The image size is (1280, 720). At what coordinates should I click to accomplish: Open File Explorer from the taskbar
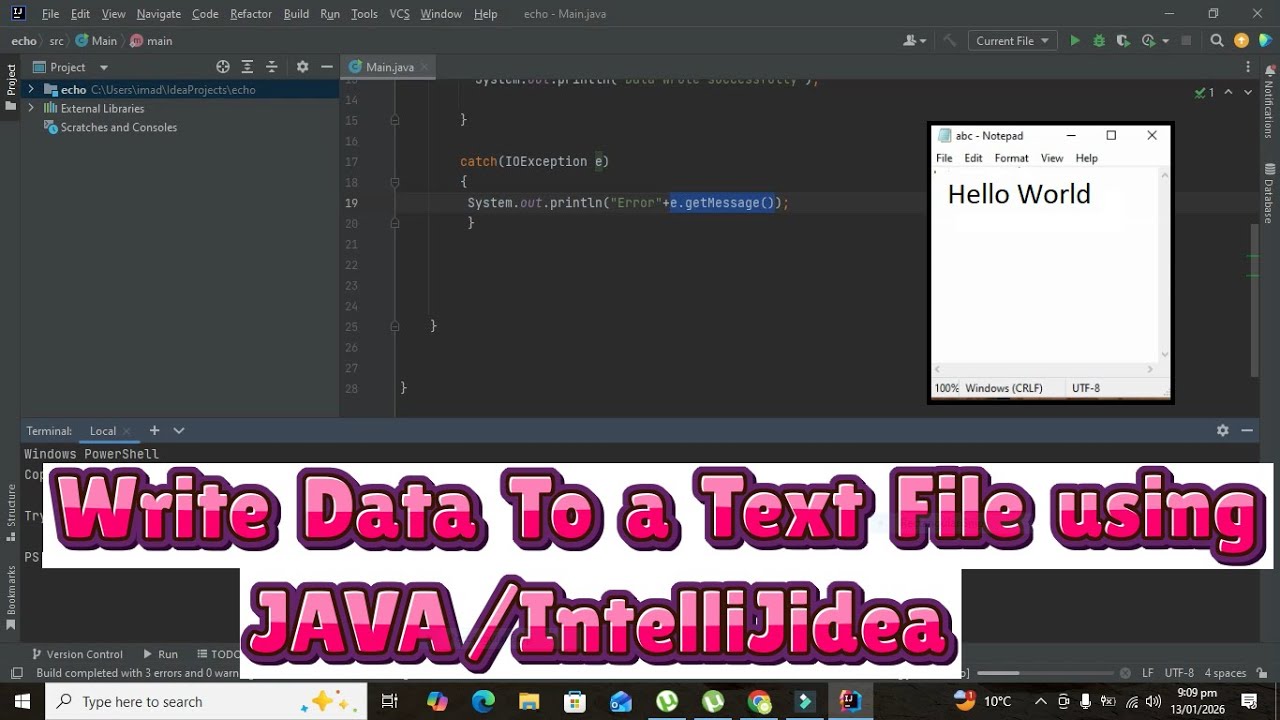click(x=529, y=701)
